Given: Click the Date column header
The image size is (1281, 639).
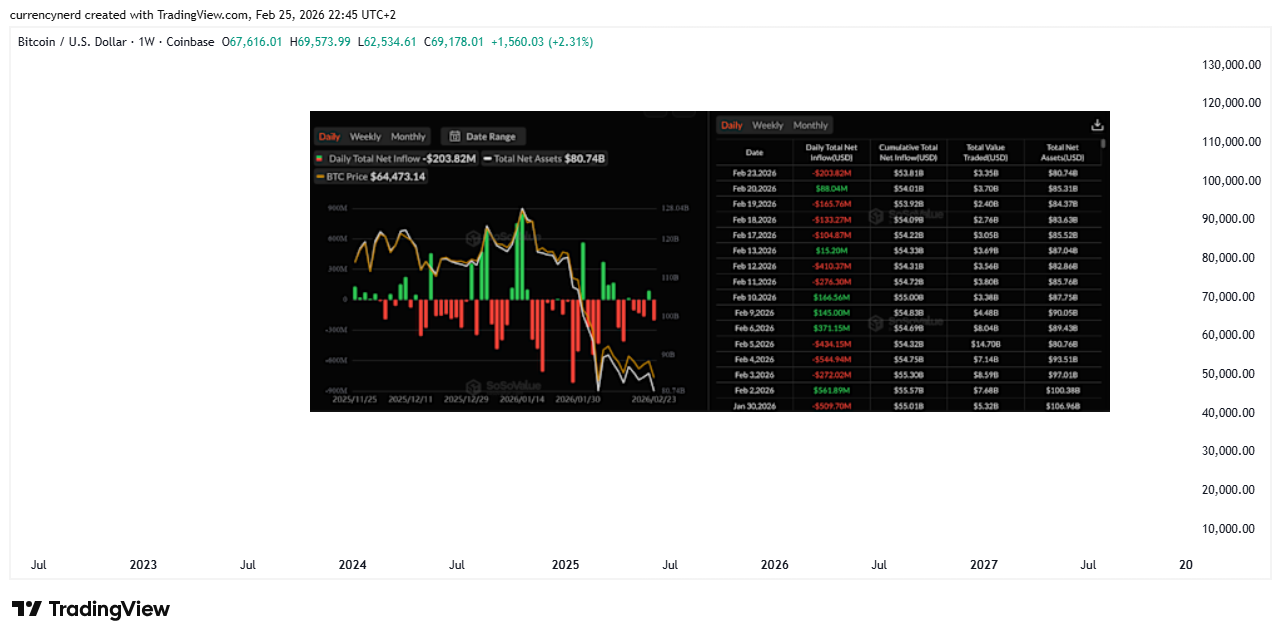Looking at the screenshot, I should click(754, 152).
